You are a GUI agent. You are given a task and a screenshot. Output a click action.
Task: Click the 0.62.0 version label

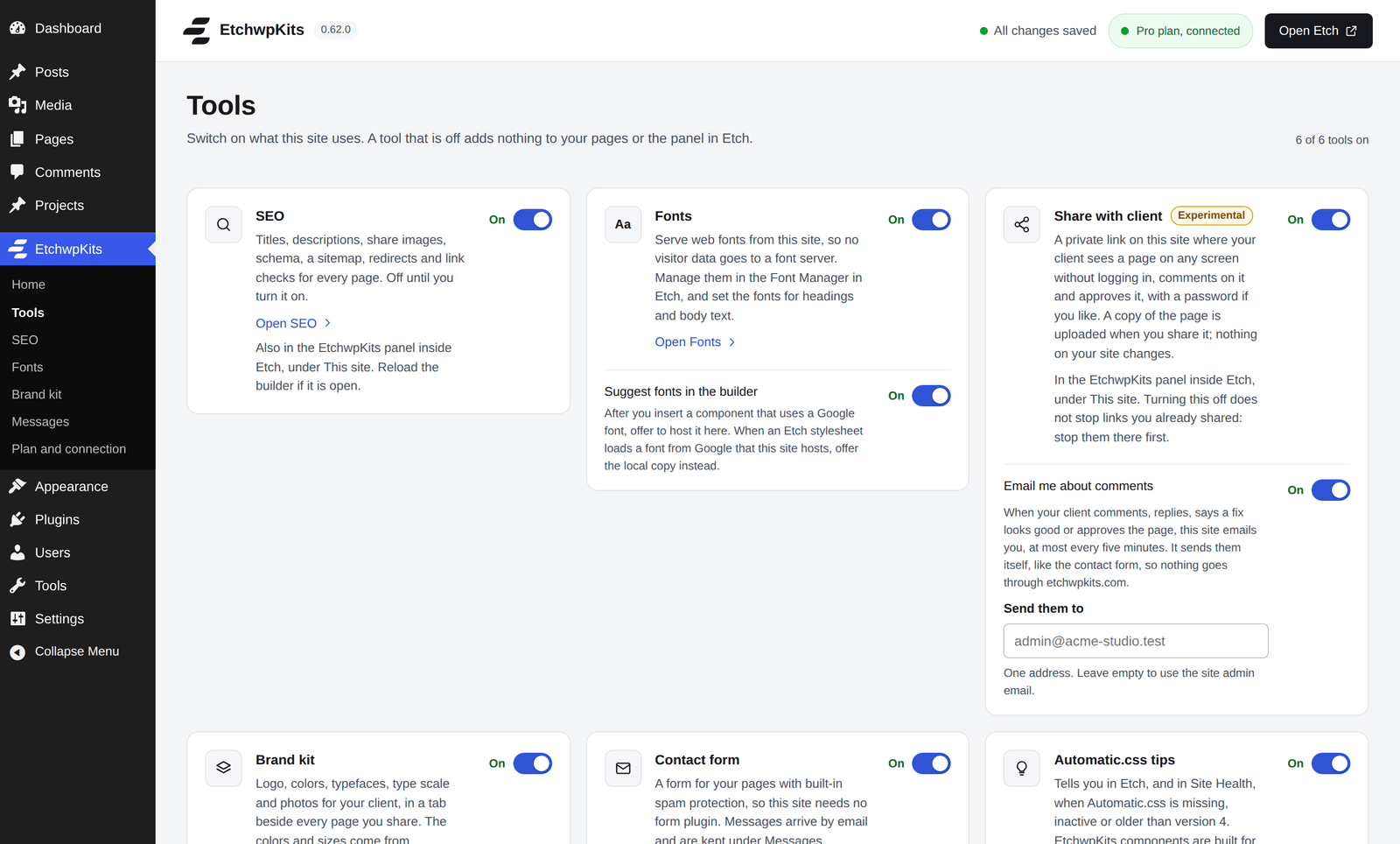click(x=336, y=30)
